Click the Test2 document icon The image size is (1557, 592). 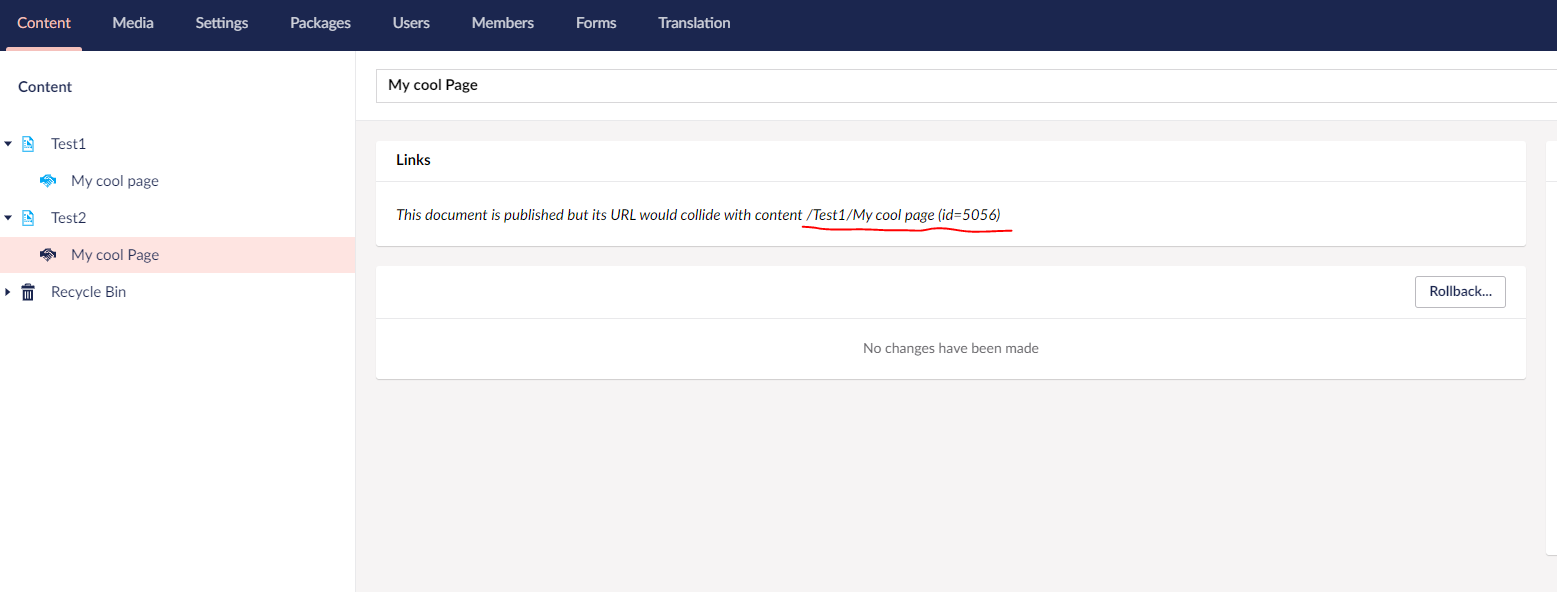click(x=28, y=218)
